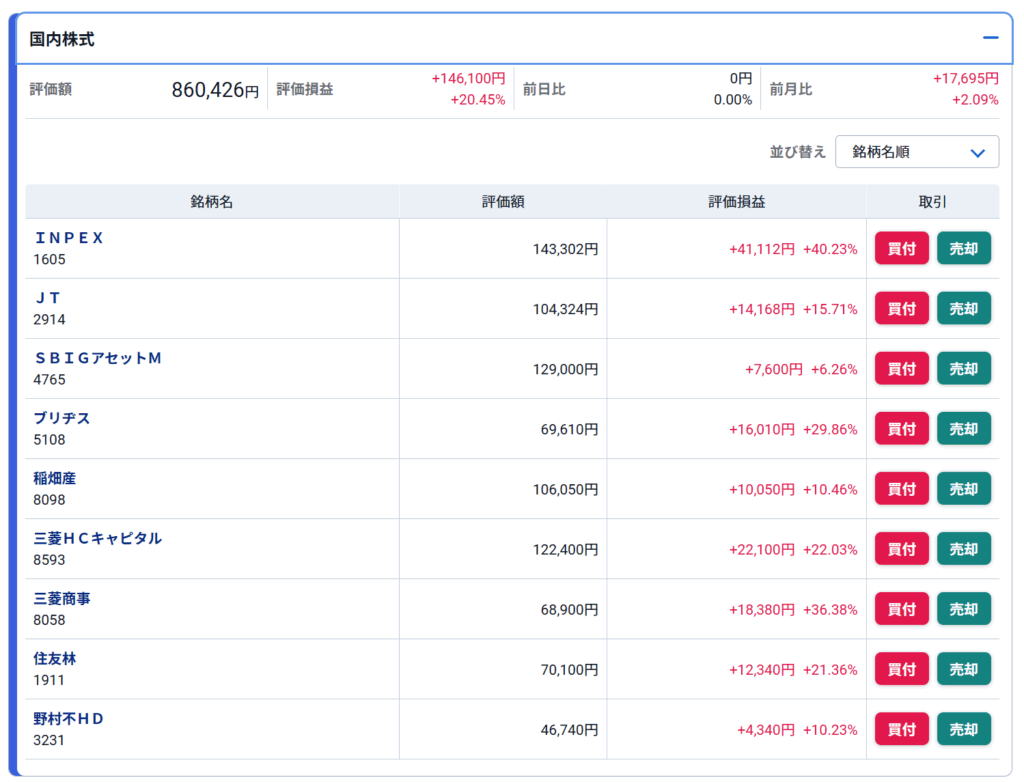The width and height of the screenshot is (1024, 782).
Task: Open the 三菱商事 stock link
Action: point(61,598)
